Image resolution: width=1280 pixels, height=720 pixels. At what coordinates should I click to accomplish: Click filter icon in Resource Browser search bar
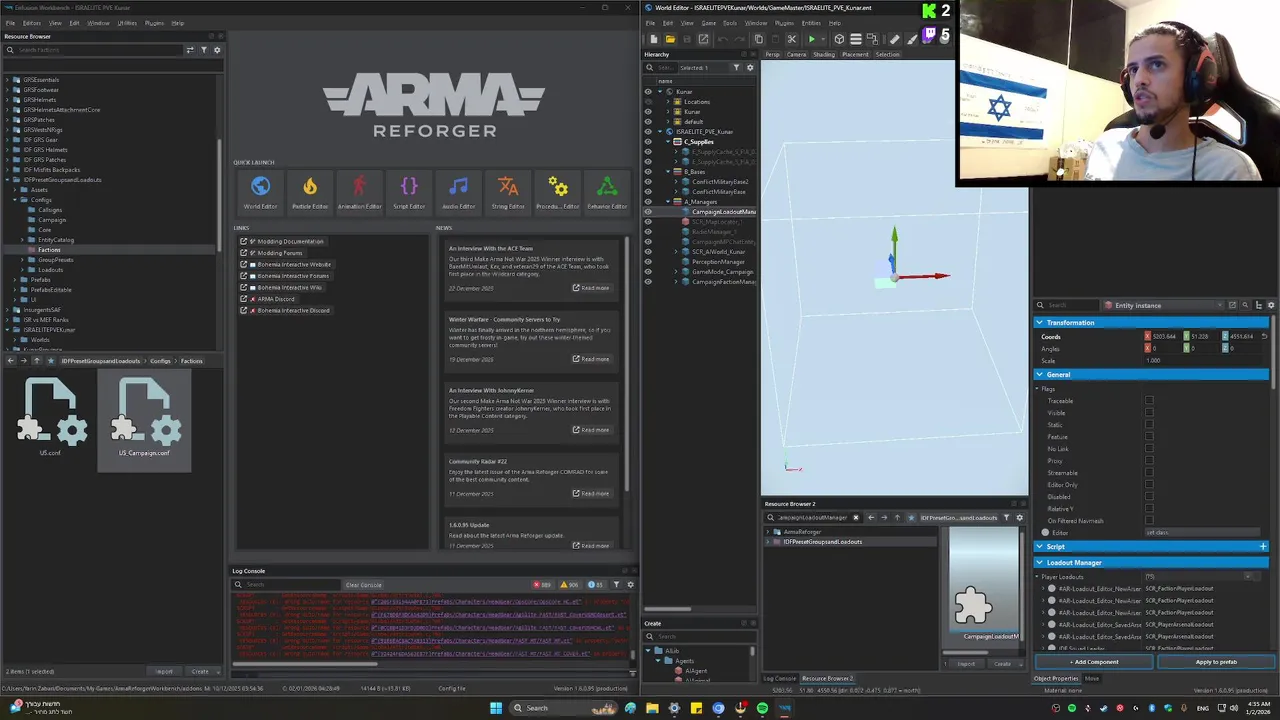click(204, 49)
